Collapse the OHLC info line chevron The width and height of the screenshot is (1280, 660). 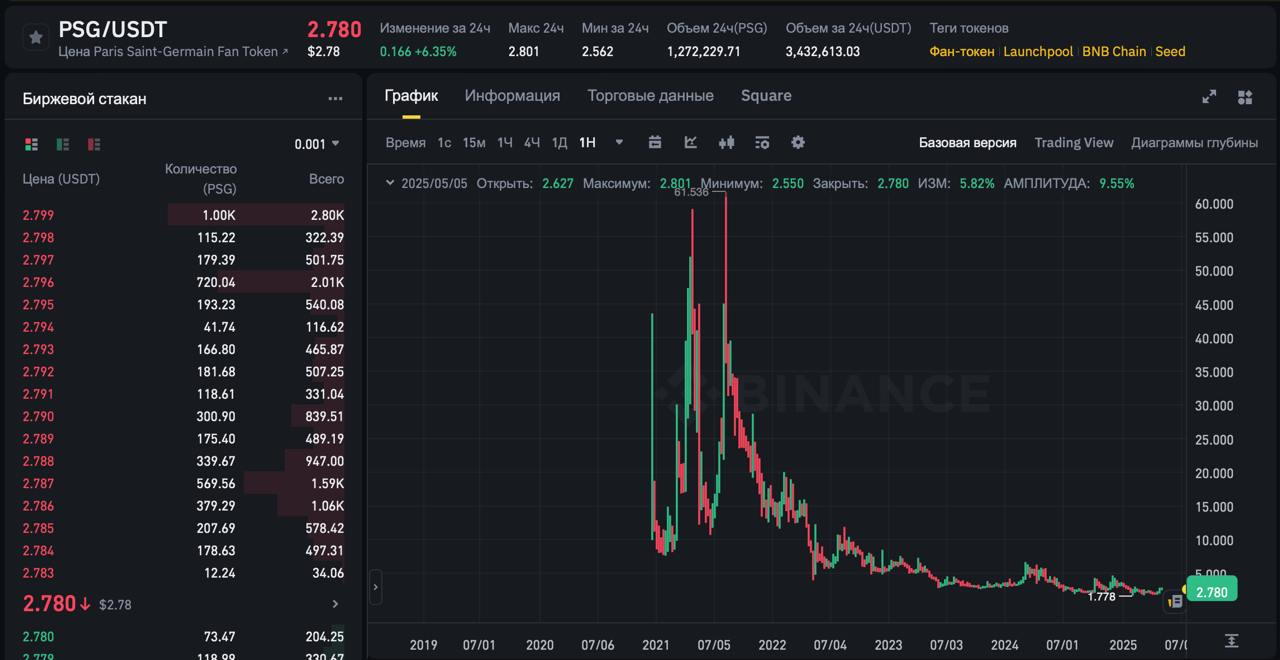pyautogui.click(x=390, y=183)
